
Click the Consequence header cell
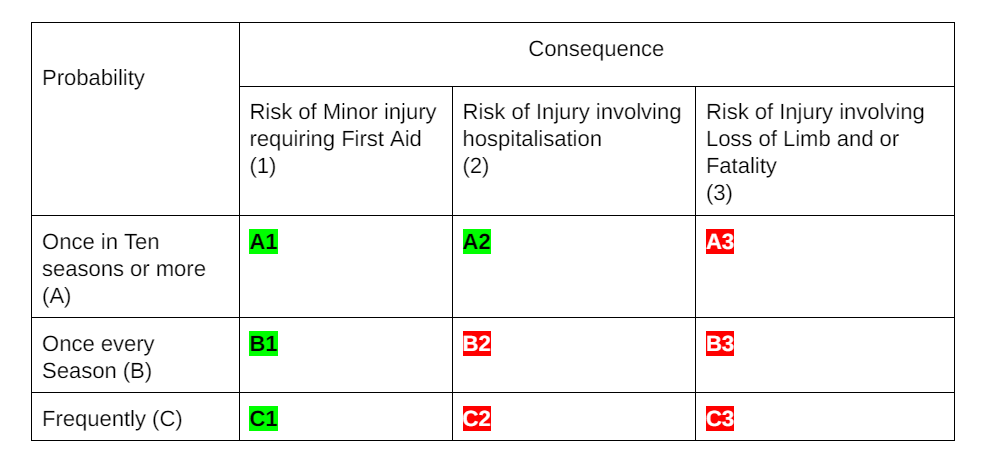tap(596, 55)
